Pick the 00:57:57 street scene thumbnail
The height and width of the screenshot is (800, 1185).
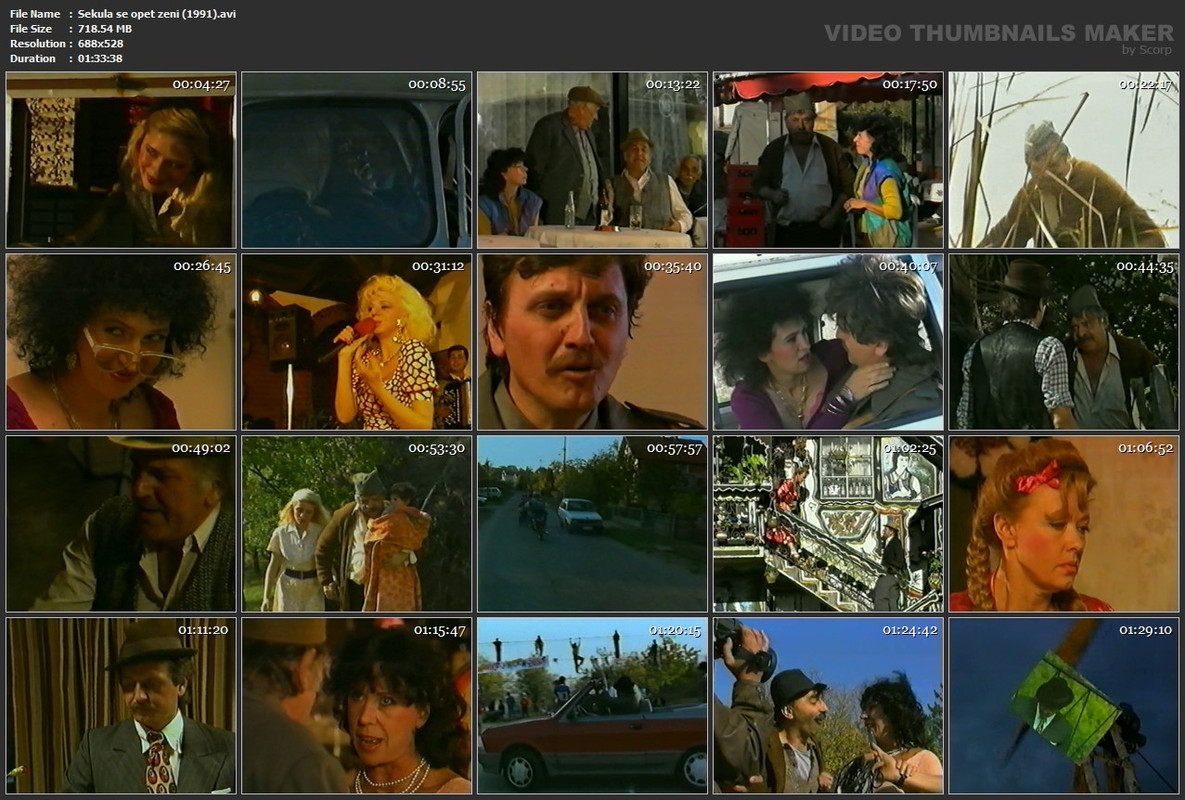(x=592, y=524)
